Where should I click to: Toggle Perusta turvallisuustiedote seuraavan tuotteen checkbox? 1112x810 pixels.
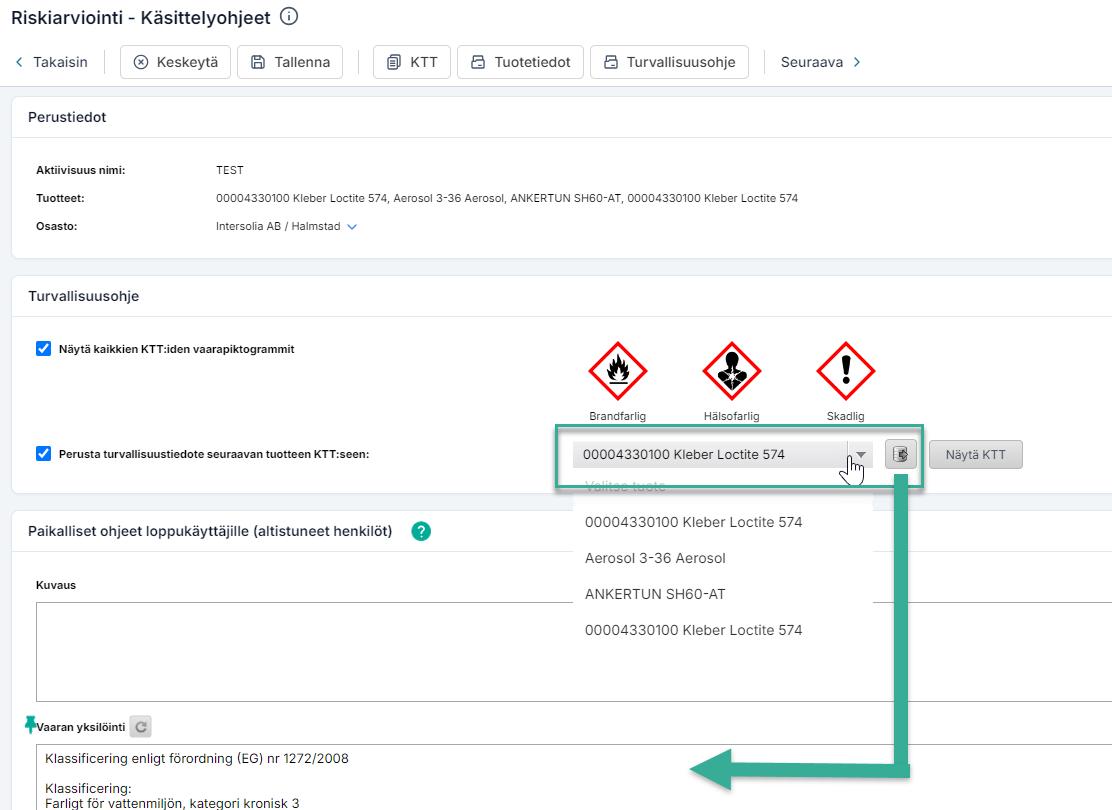[x=43, y=454]
